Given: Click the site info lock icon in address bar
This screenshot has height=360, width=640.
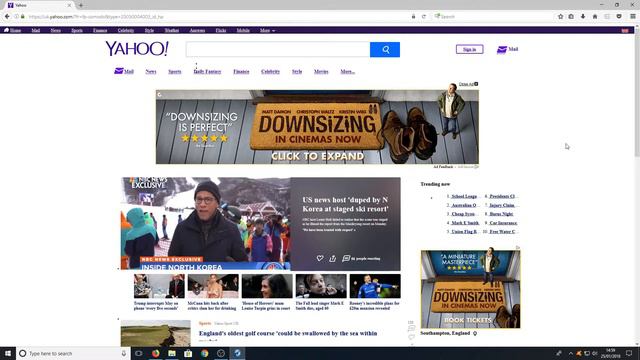Looking at the screenshot, I should (x=23, y=17).
